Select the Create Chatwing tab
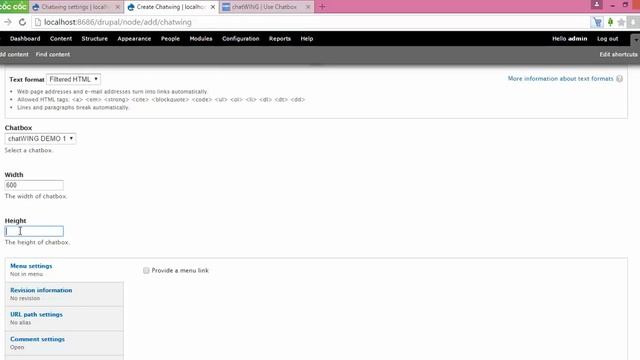Image resolution: width=640 pixels, height=360 pixels. pos(170,7)
